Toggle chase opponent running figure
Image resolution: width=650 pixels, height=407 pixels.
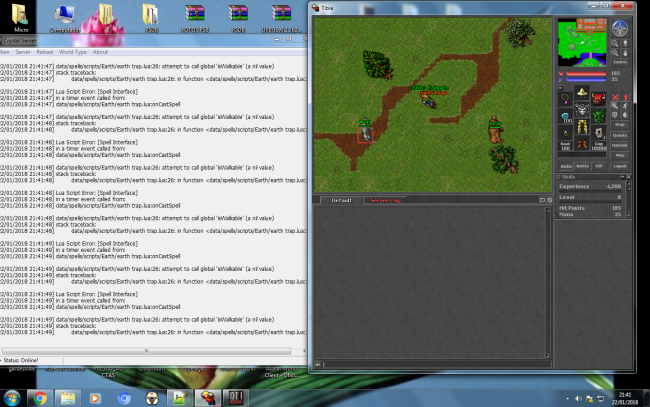(x=626, y=106)
